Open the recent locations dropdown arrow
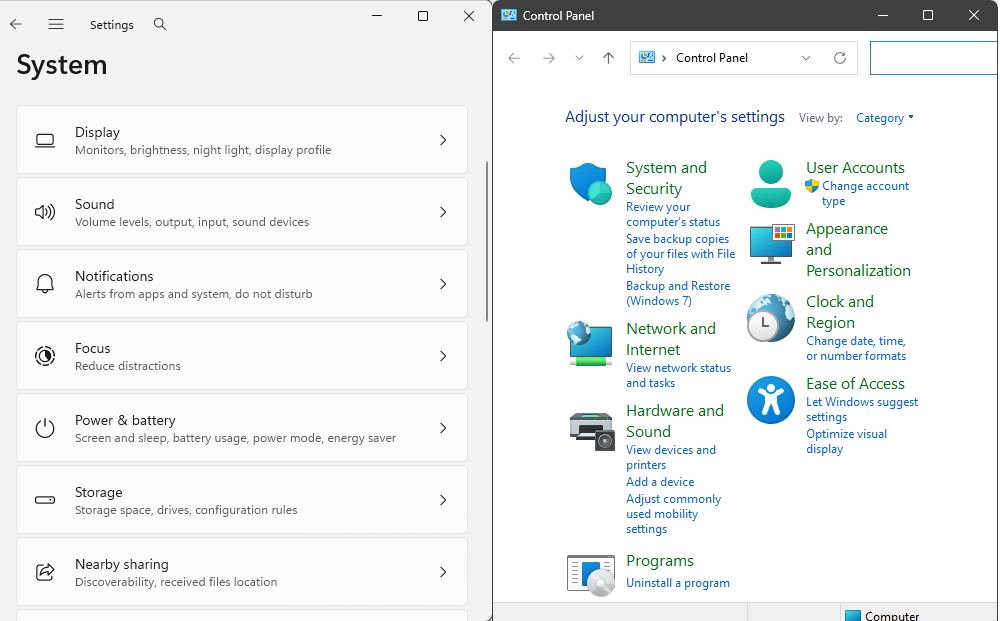Image resolution: width=1000 pixels, height=621 pixels. (x=579, y=58)
